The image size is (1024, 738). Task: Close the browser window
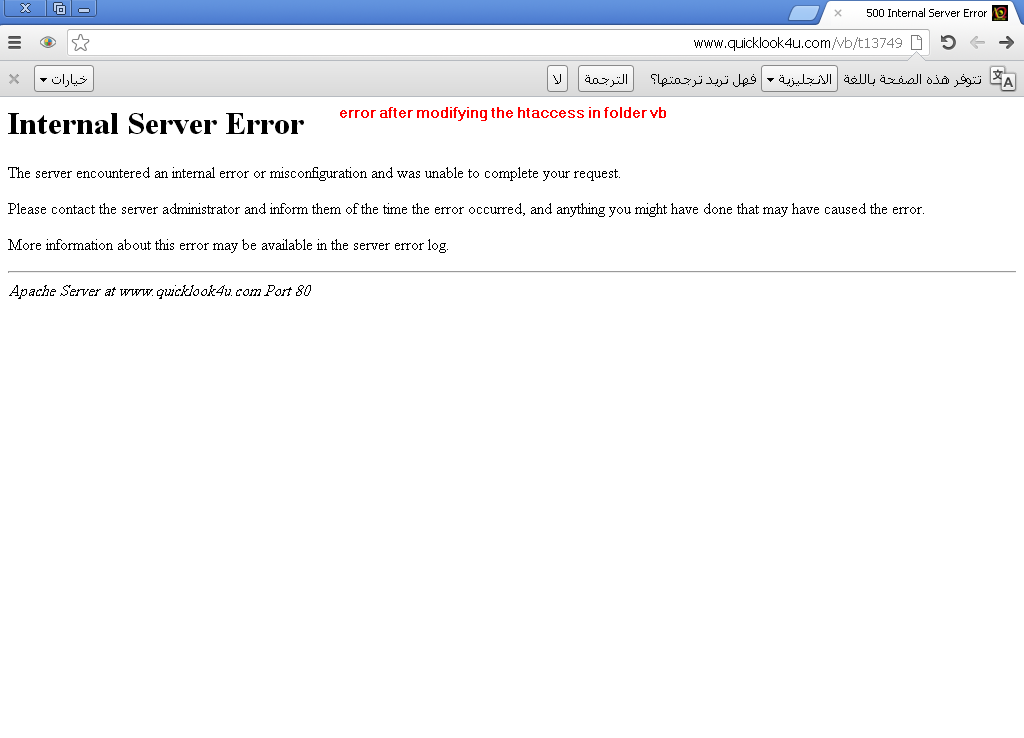[25, 8]
